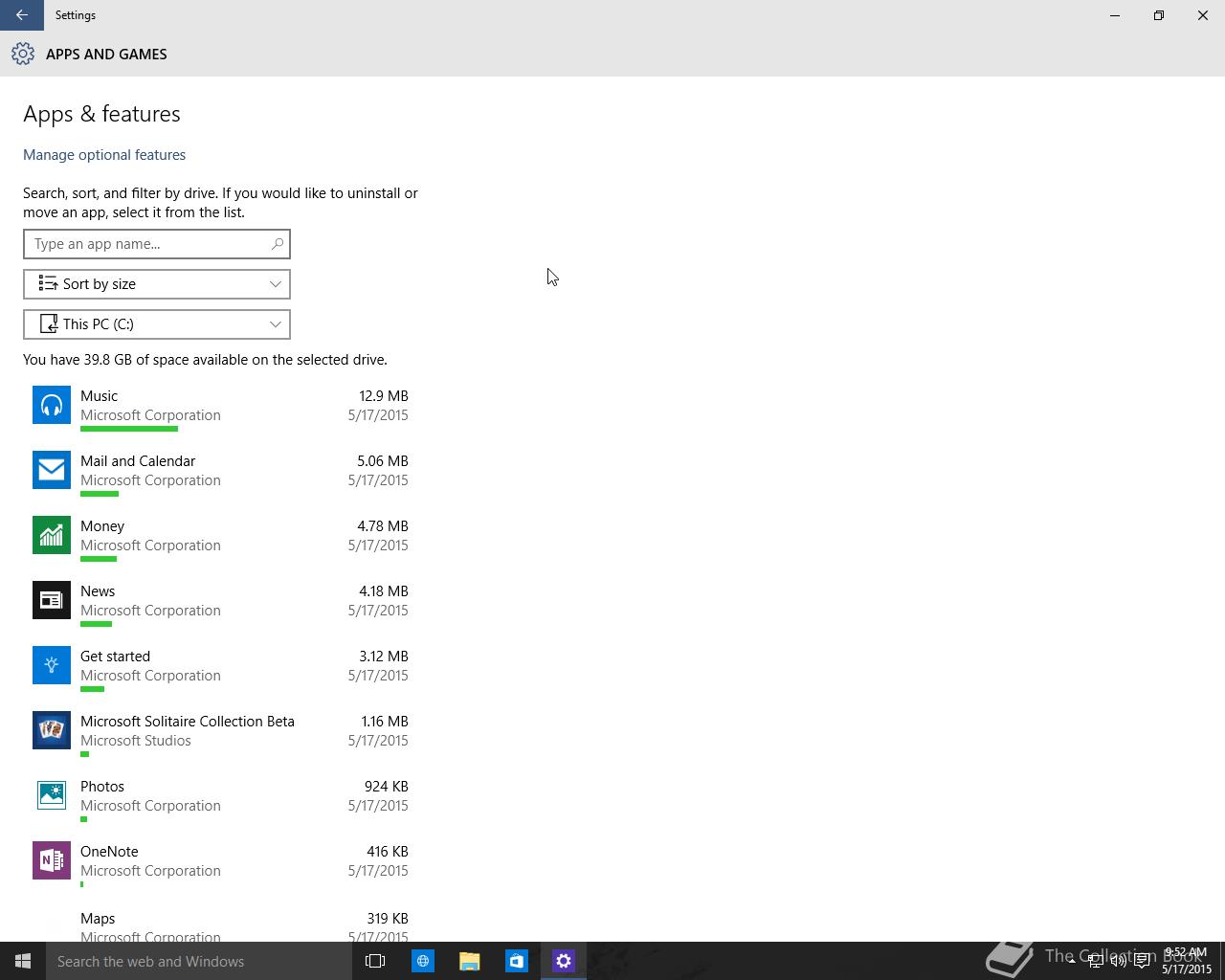Open the Music app headphones icon
This screenshot has width=1225, height=980.
(52, 405)
